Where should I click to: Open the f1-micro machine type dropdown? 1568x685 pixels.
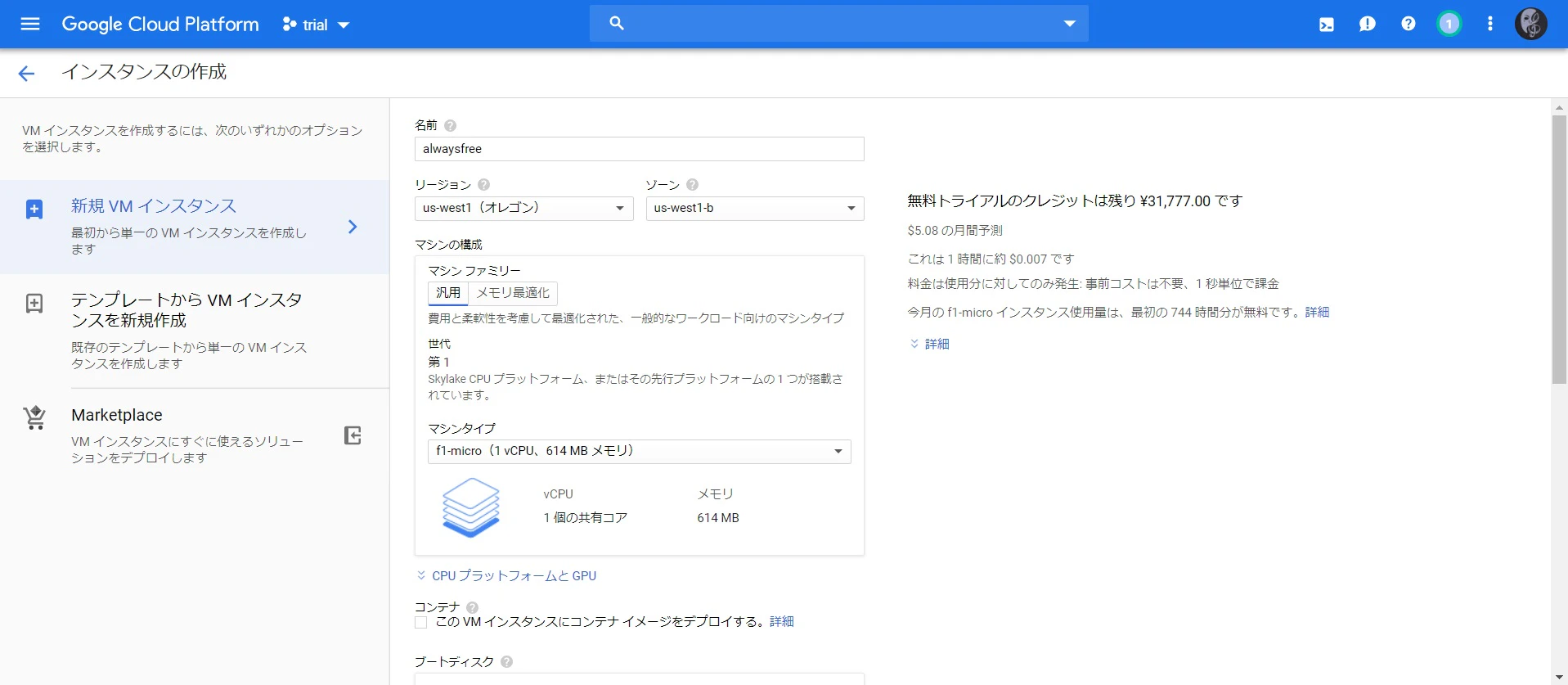pyautogui.click(x=639, y=452)
